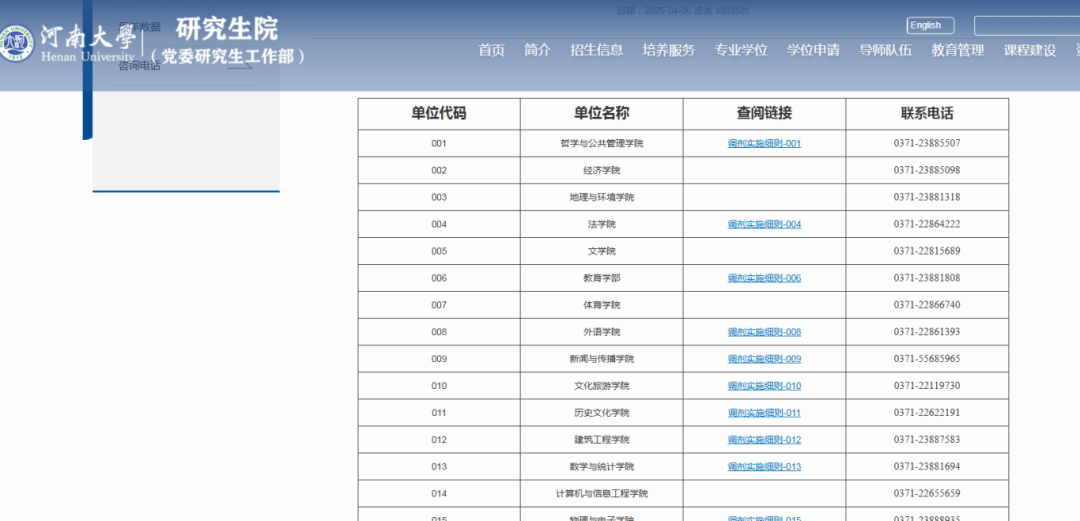View 调剂实施细则-008 for 外语学院
This screenshot has height=521, width=1080.
[x=764, y=332]
